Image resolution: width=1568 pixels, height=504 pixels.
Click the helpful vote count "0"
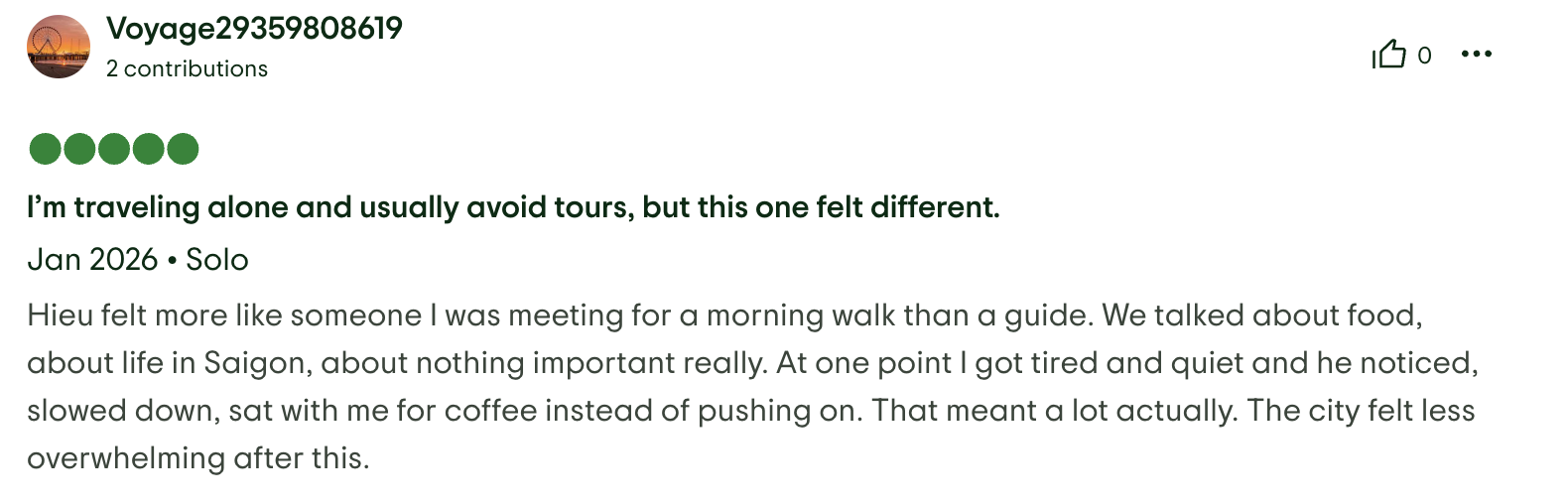point(1424,56)
